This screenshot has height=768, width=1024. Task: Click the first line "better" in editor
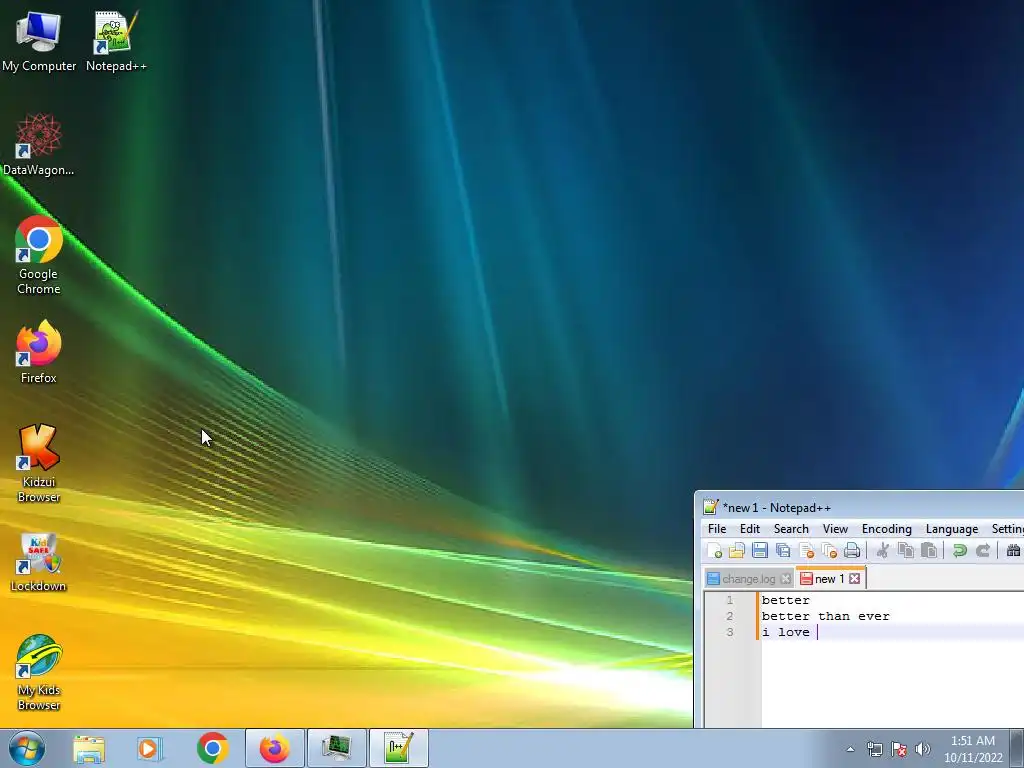(x=785, y=600)
